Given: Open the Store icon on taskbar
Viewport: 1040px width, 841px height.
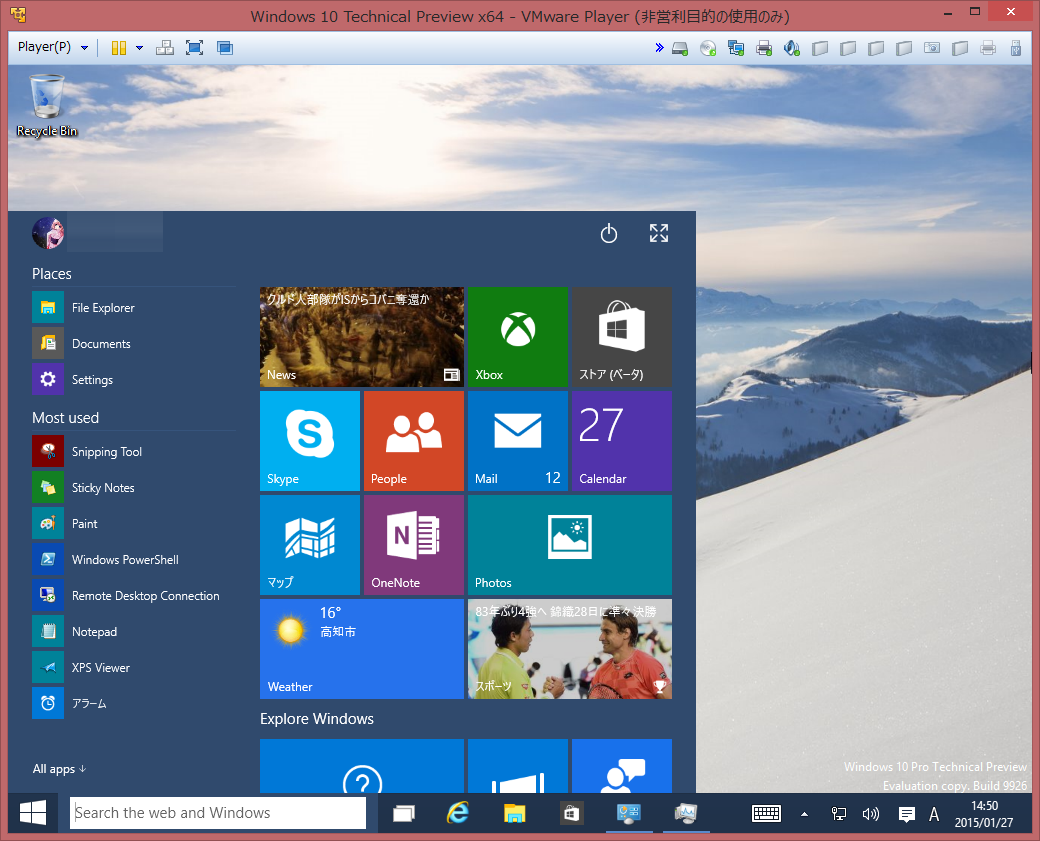Looking at the screenshot, I should [x=571, y=813].
